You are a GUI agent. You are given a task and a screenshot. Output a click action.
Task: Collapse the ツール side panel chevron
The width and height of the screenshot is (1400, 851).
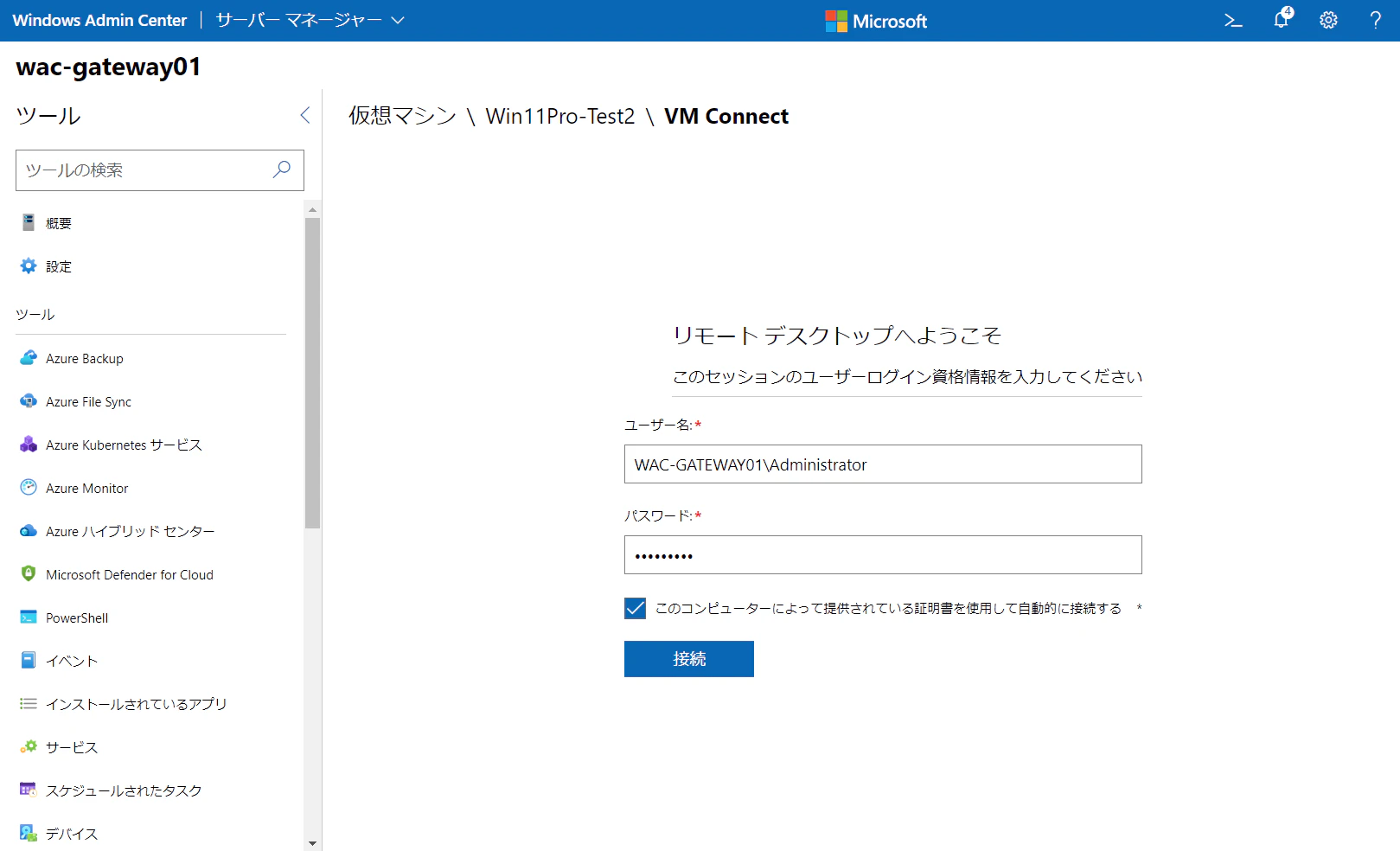pos(304,115)
